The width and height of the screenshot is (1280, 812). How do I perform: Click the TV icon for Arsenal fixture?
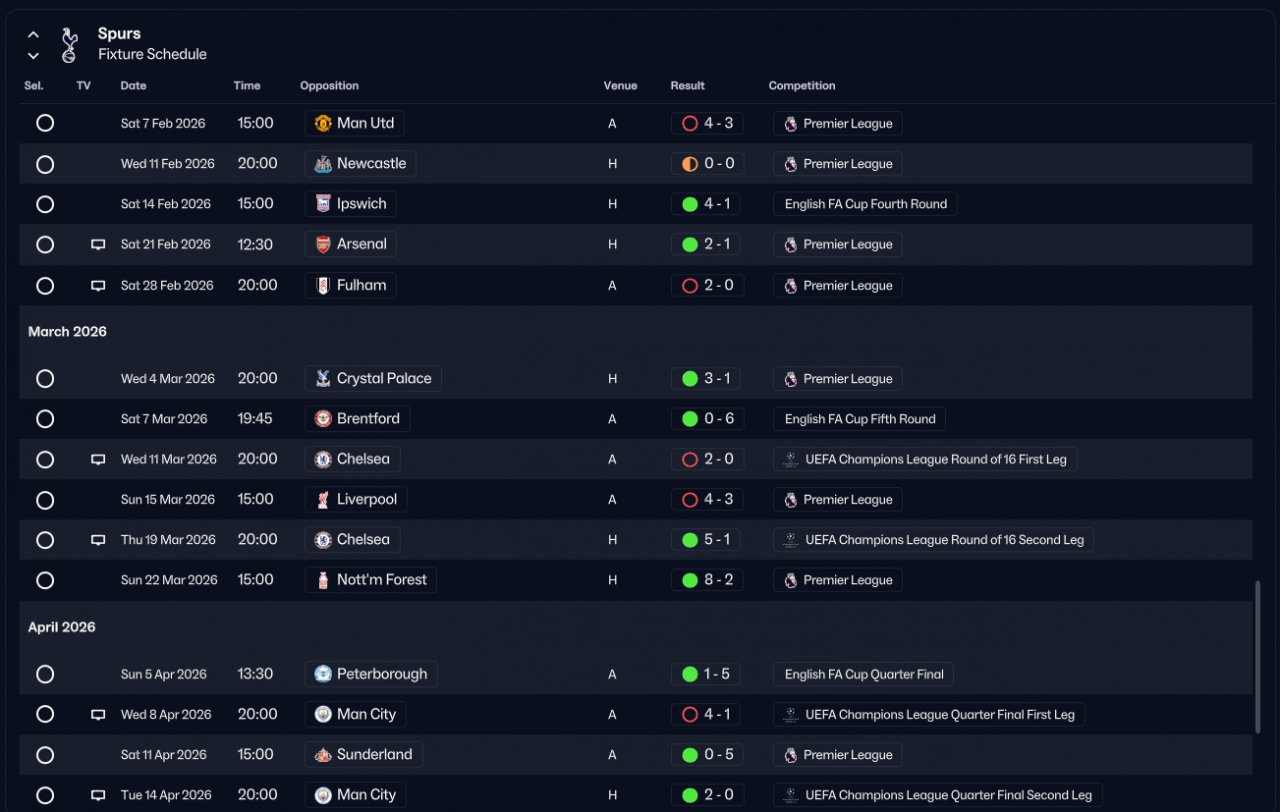click(x=98, y=245)
